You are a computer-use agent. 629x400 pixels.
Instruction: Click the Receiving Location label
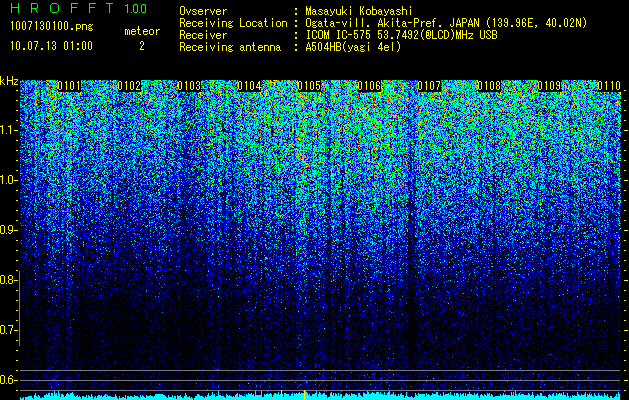(233, 23)
